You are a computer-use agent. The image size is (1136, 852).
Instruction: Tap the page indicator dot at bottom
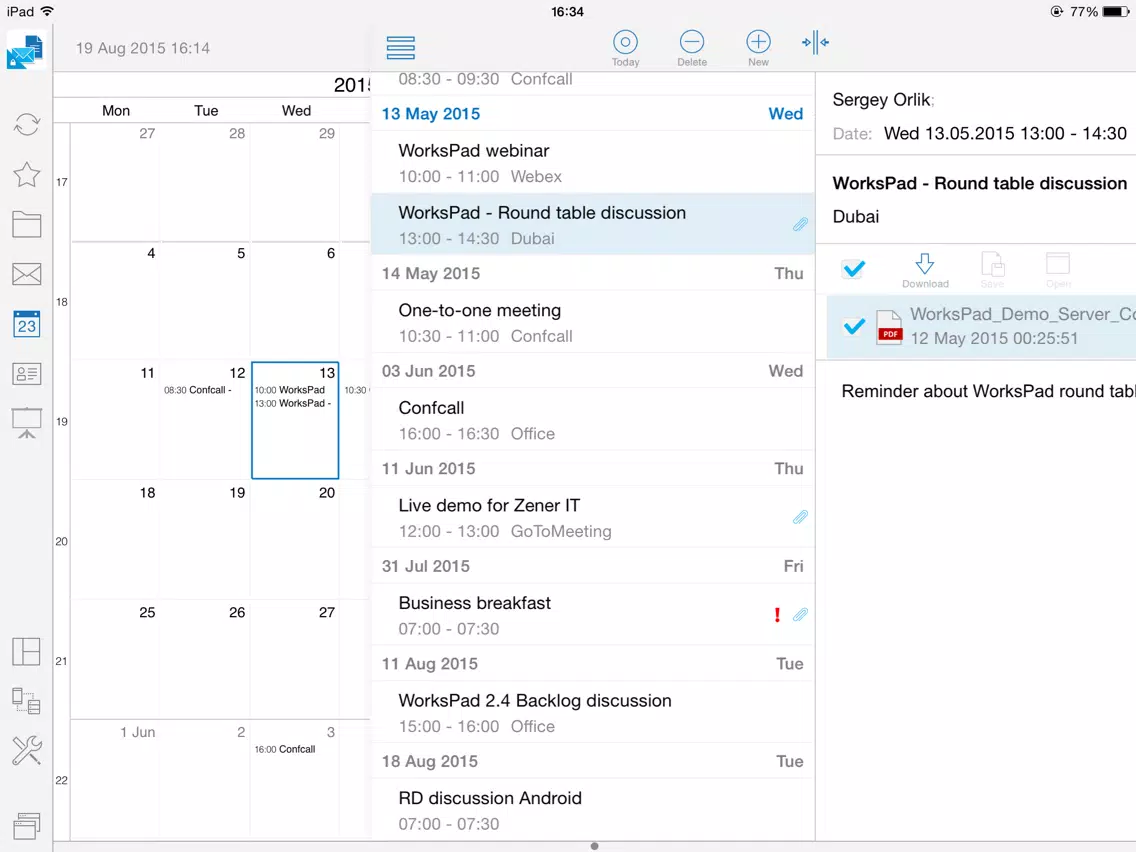(594, 846)
